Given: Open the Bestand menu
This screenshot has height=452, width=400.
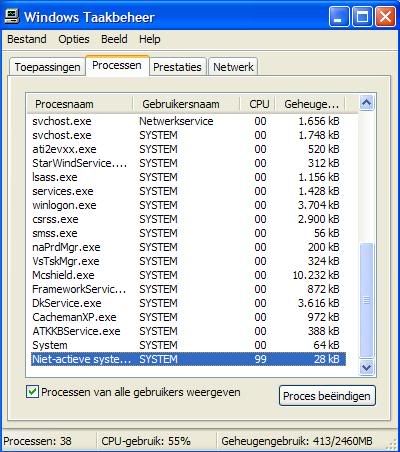Looking at the screenshot, I should pyautogui.click(x=27, y=39).
